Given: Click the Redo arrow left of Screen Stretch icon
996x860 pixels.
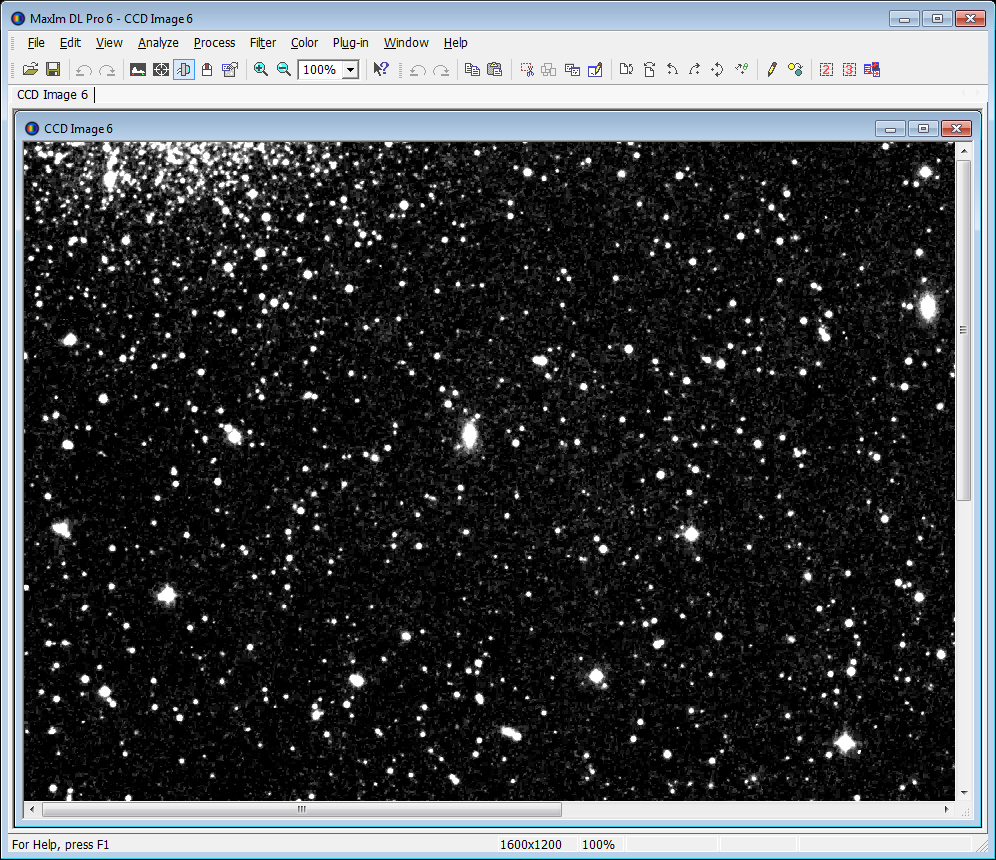Looking at the screenshot, I should (x=107, y=70).
